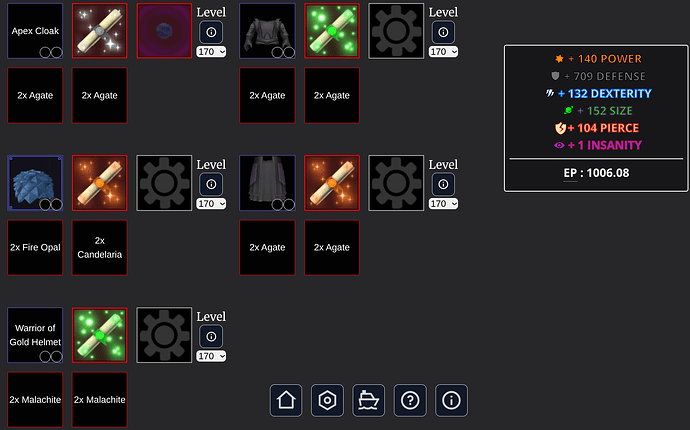Select the white sparkle enchant scroll

tap(99, 31)
